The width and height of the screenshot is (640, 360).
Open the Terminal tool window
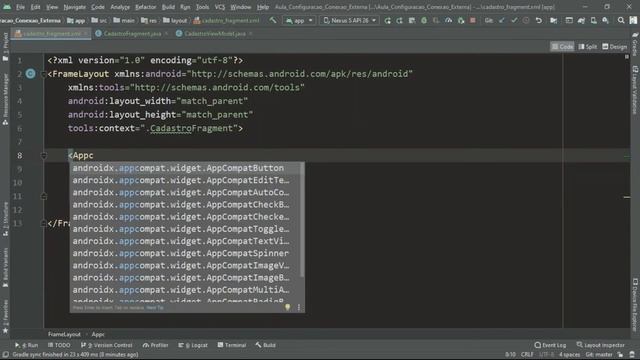click(x=232, y=345)
